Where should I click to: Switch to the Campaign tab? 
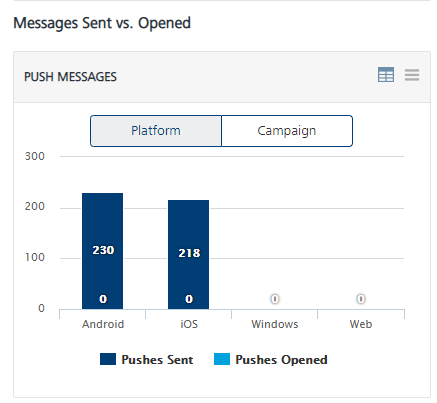(287, 131)
